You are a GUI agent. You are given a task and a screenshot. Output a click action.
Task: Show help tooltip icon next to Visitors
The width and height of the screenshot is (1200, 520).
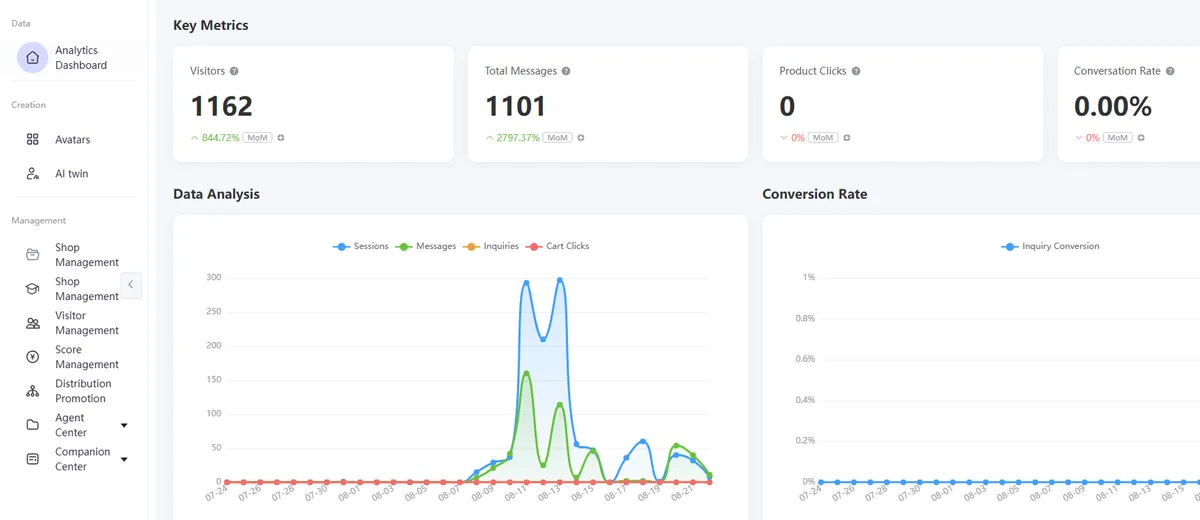pyautogui.click(x=234, y=71)
